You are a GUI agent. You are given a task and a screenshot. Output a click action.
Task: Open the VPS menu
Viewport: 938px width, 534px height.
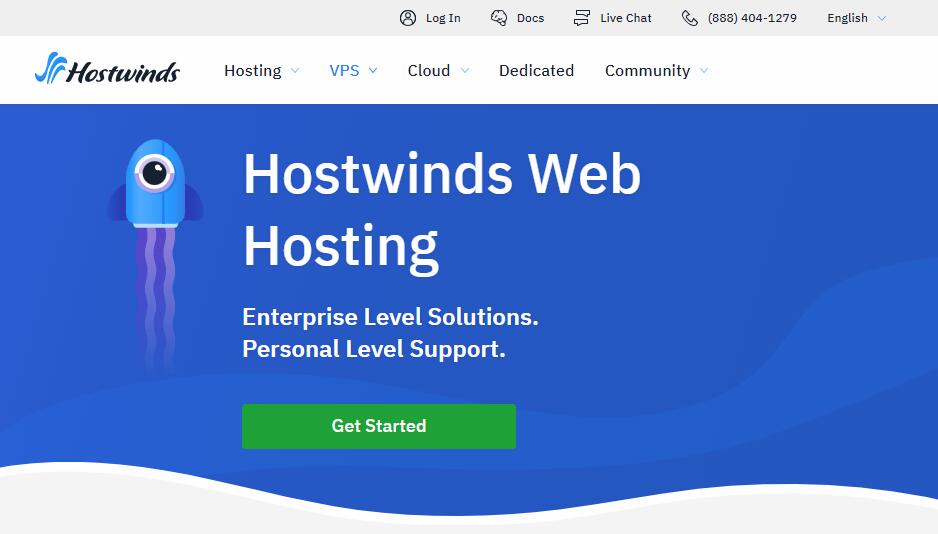(x=344, y=71)
